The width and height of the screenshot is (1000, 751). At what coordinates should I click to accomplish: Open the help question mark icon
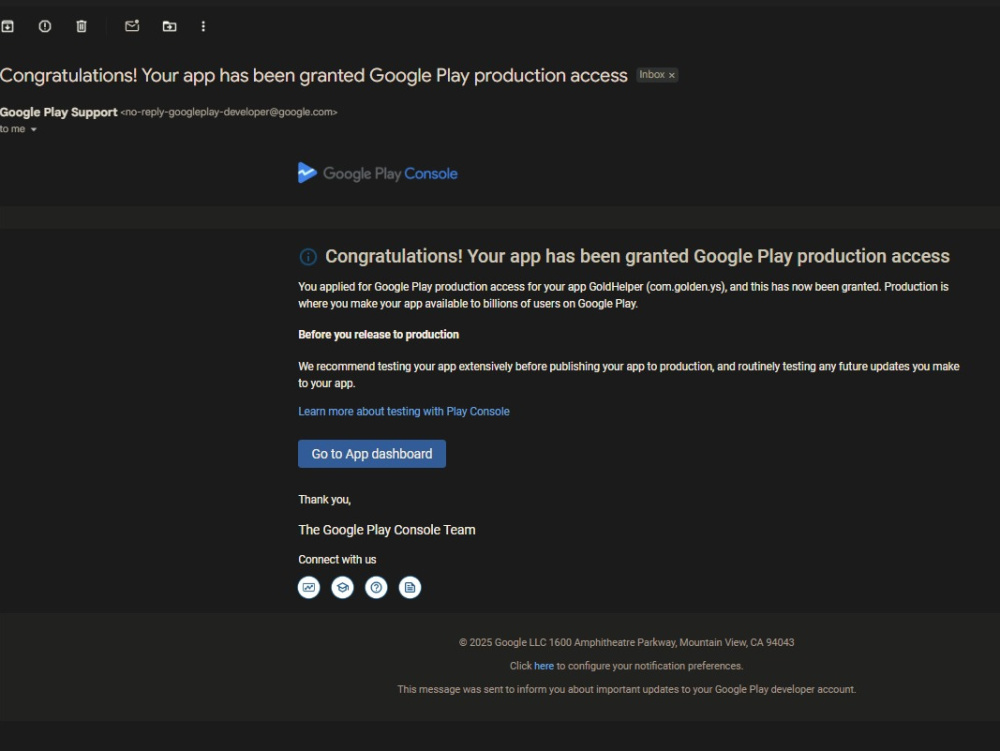[x=376, y=587]
